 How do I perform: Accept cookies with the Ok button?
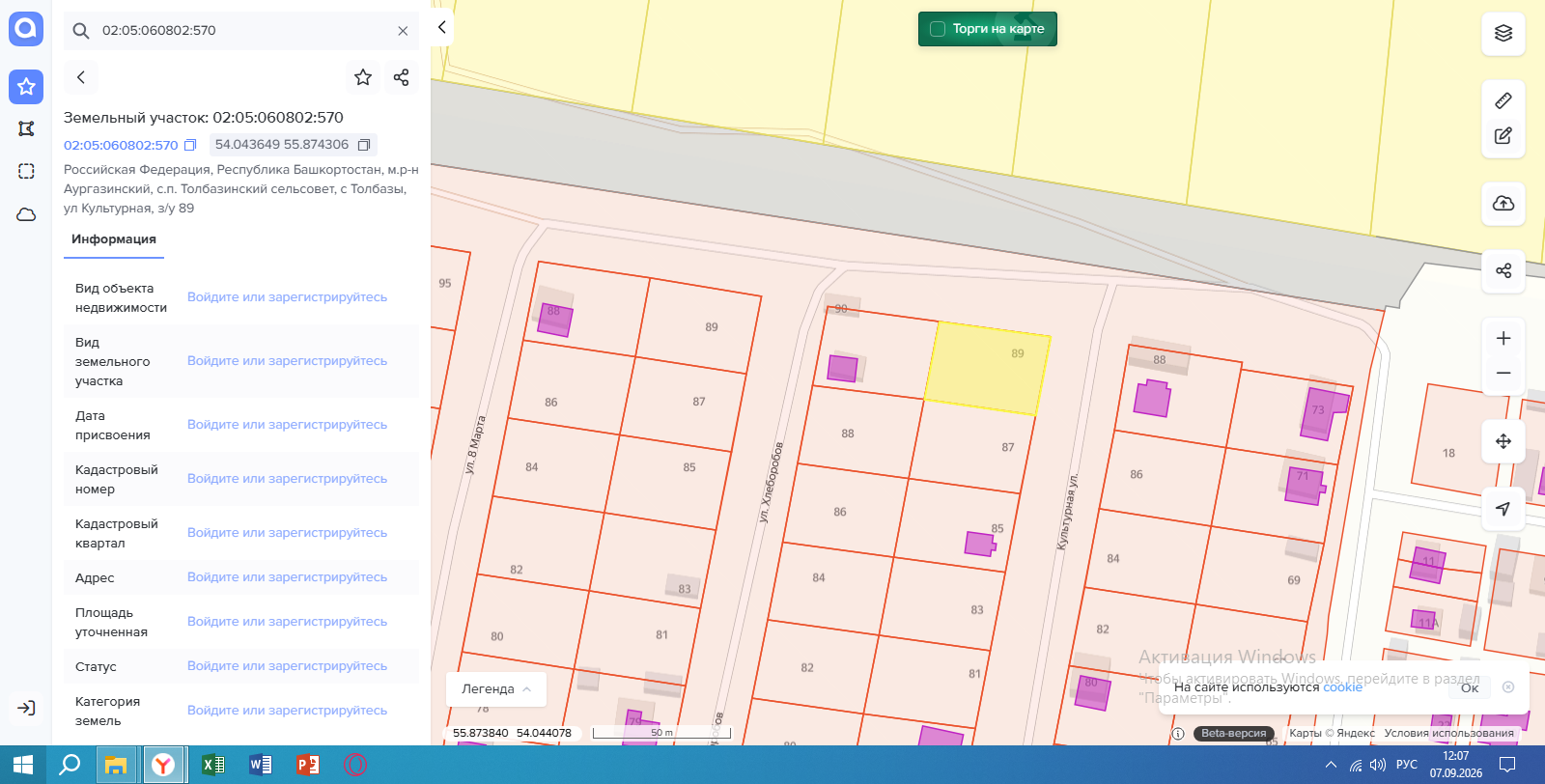point(1470,687)
